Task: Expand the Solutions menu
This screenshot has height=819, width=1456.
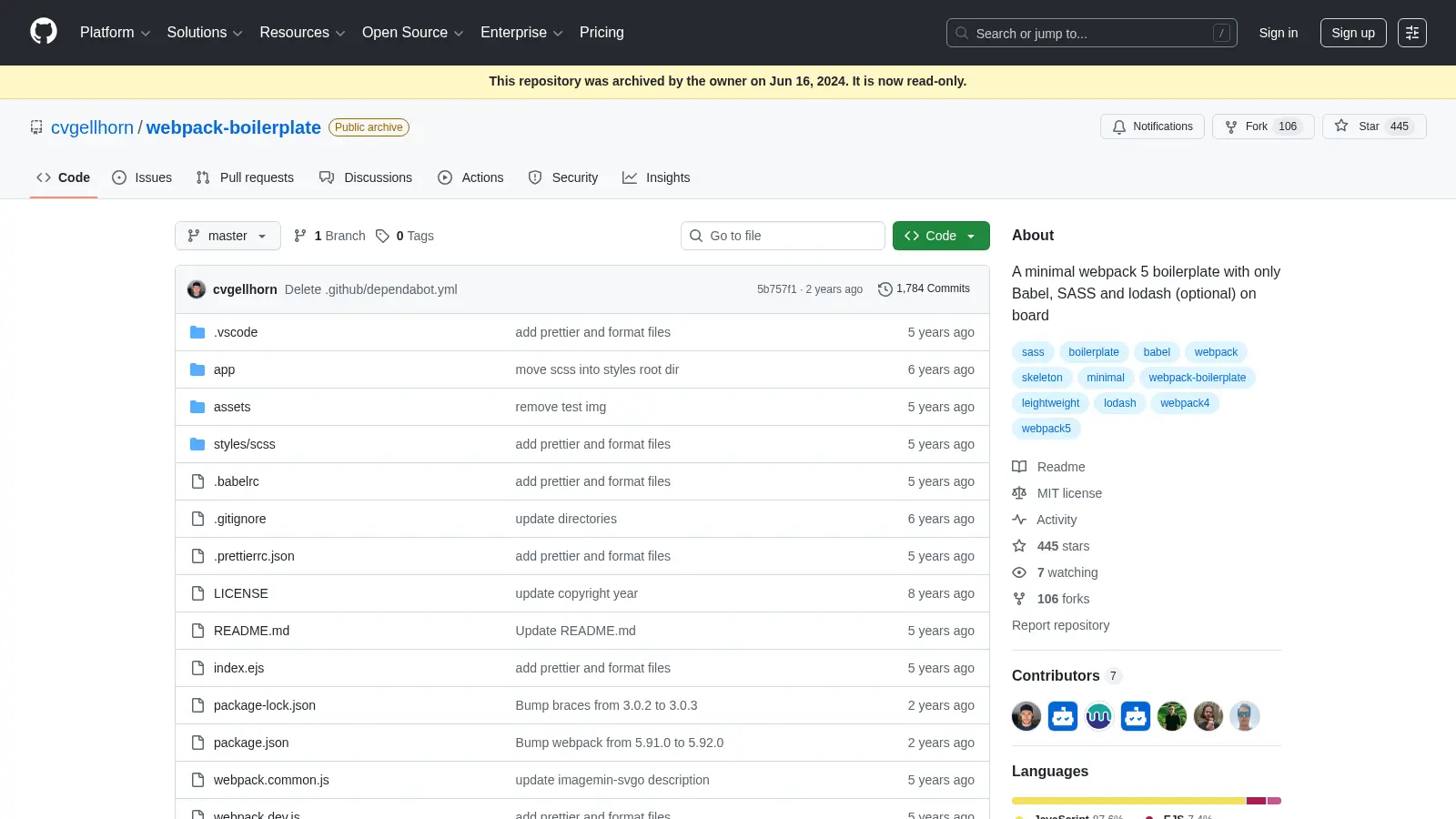Action: point(205,32)
